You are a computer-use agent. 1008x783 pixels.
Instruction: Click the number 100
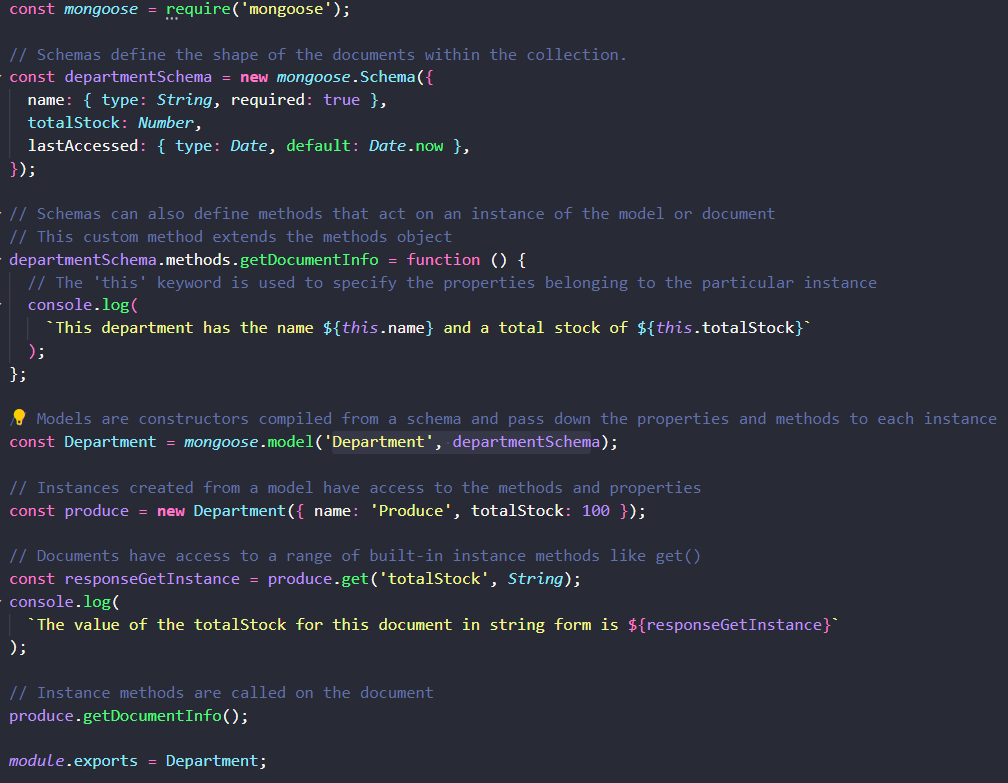(595, 511)
